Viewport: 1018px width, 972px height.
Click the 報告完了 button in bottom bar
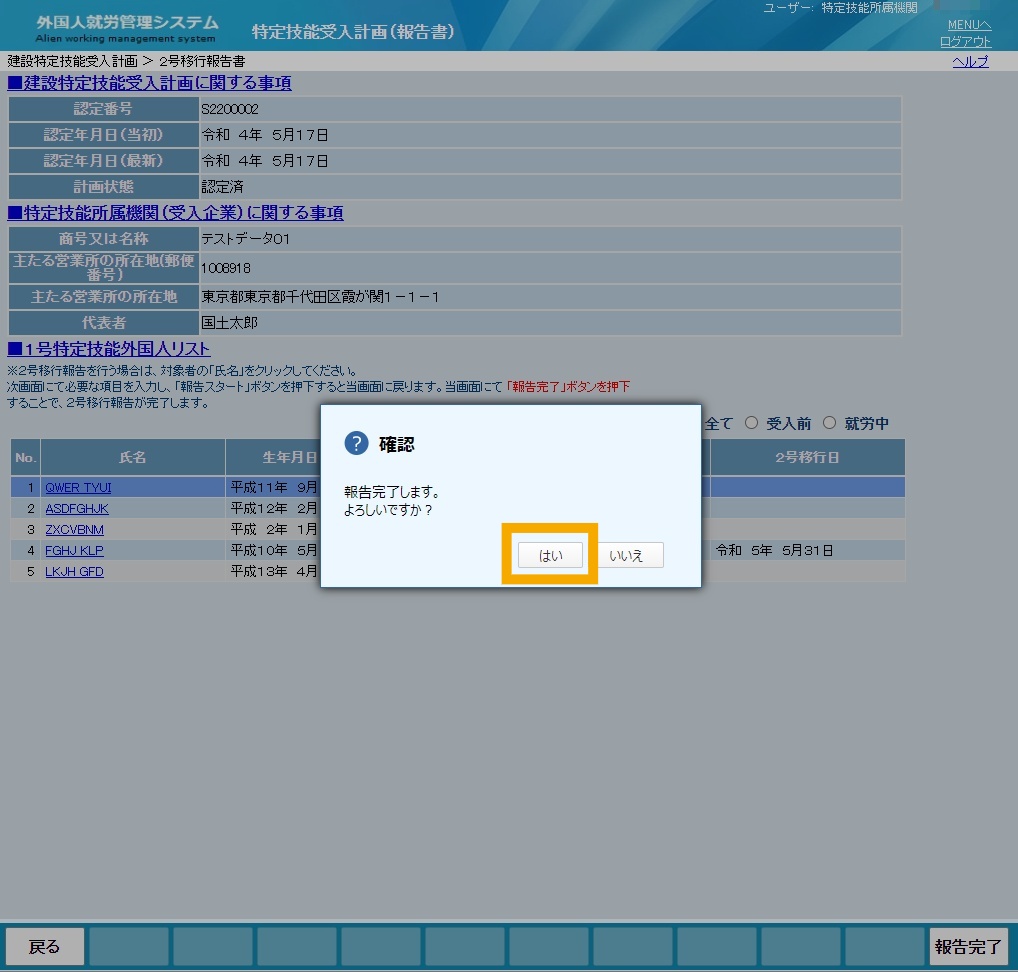pyautogui.click(x=968, y=947)
